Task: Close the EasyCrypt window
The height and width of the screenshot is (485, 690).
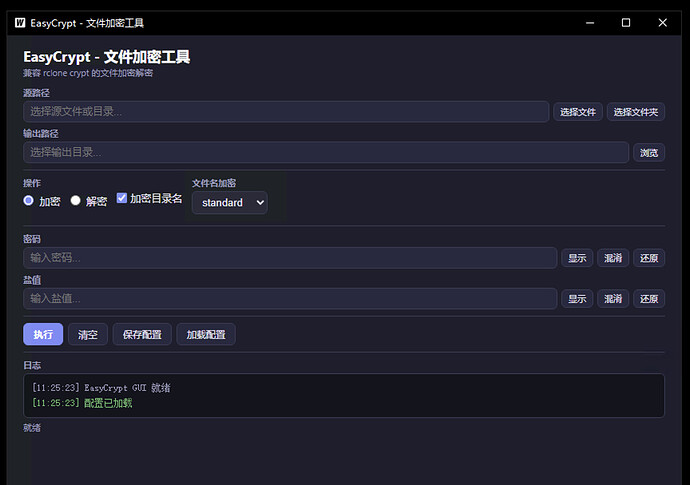Action: coord(663,23)
